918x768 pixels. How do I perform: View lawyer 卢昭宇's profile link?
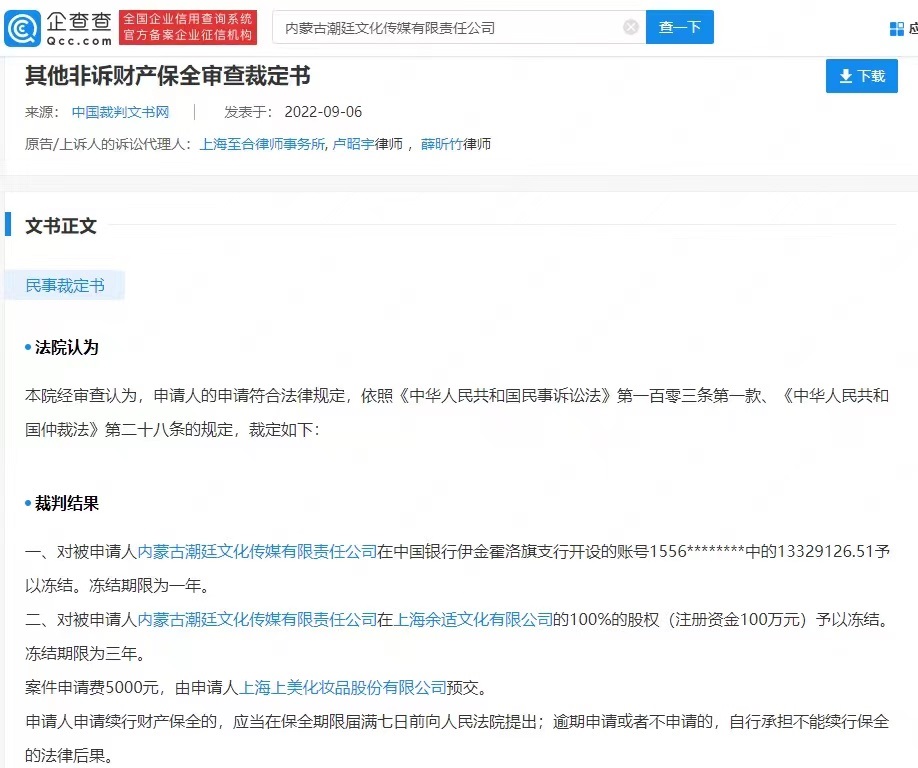click(x=353, y=144)
